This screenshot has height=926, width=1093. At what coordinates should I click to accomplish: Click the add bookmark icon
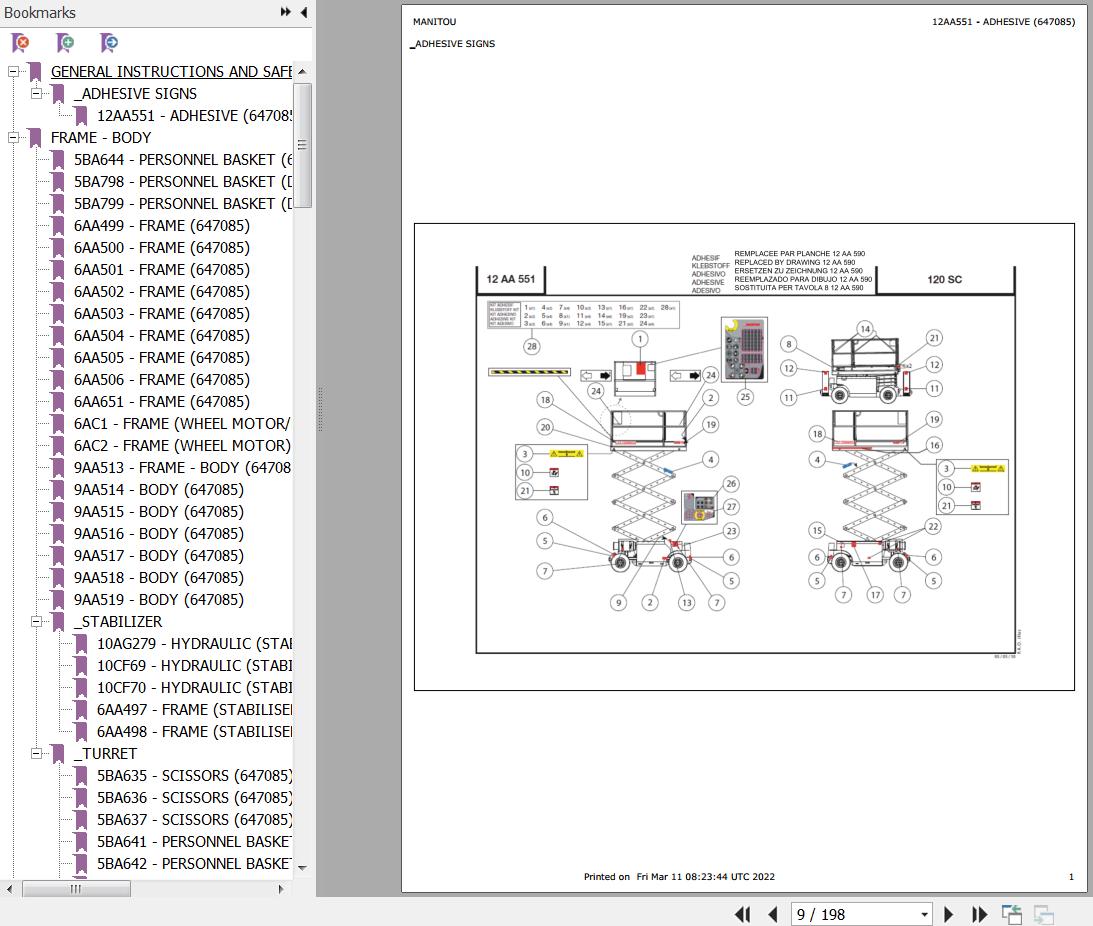coord(65,43)
